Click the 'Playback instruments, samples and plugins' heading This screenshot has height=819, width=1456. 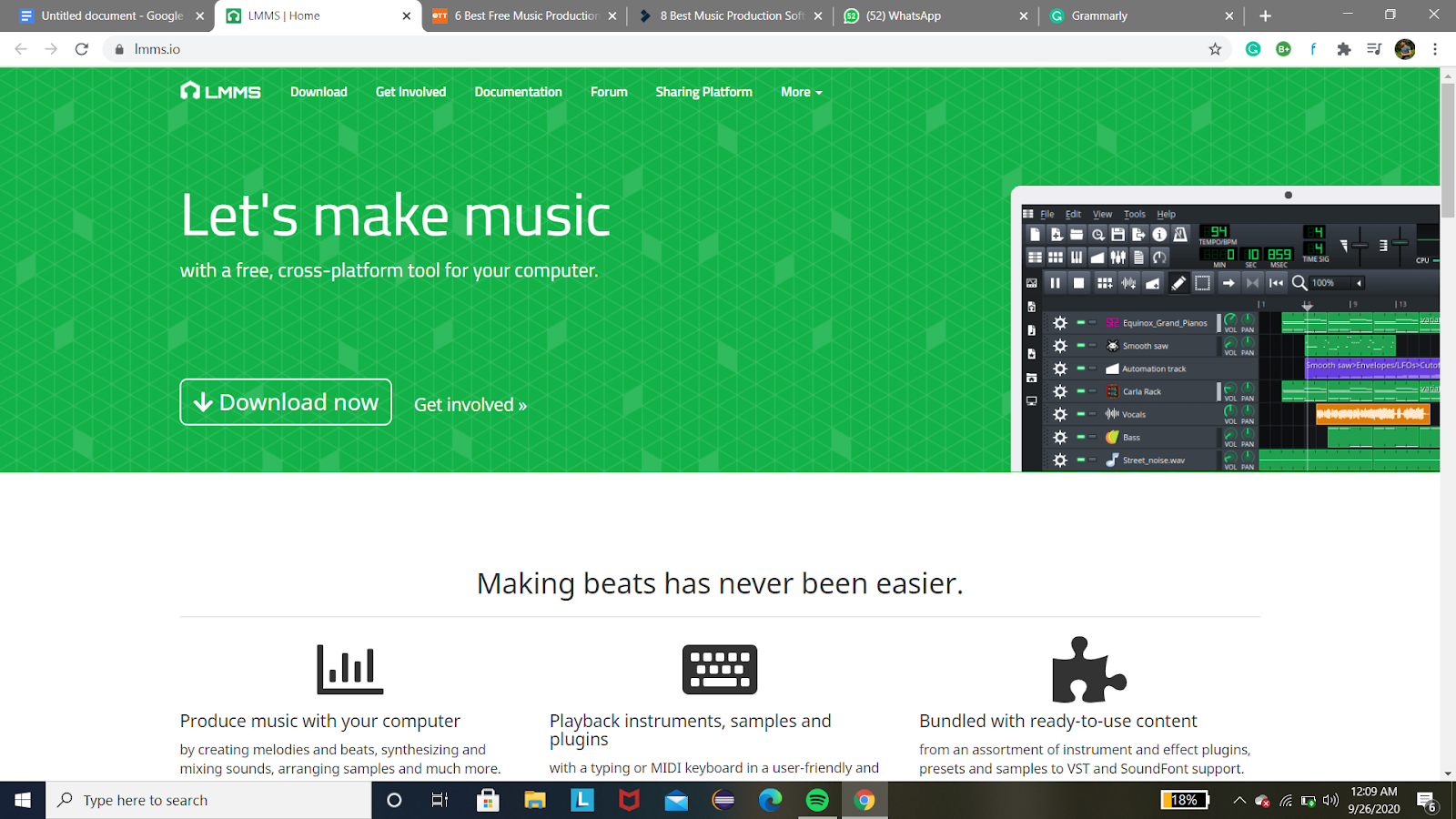click(691, 730)
